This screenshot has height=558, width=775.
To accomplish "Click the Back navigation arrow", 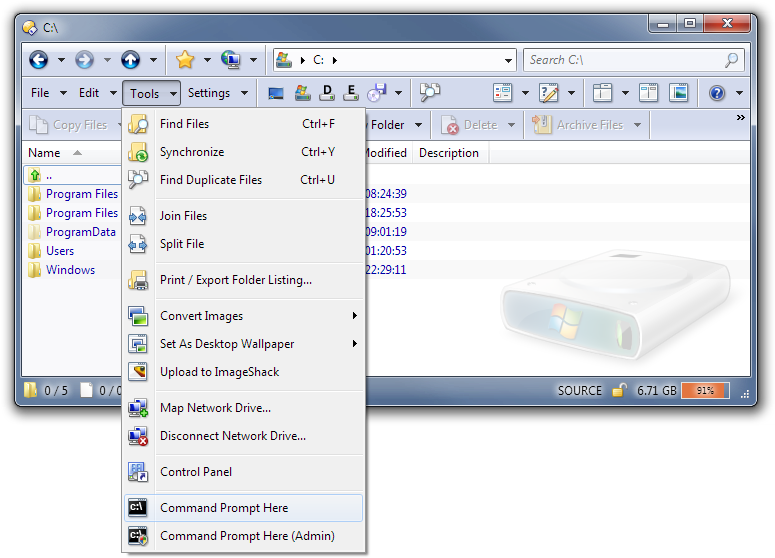I will coord(38,60).
